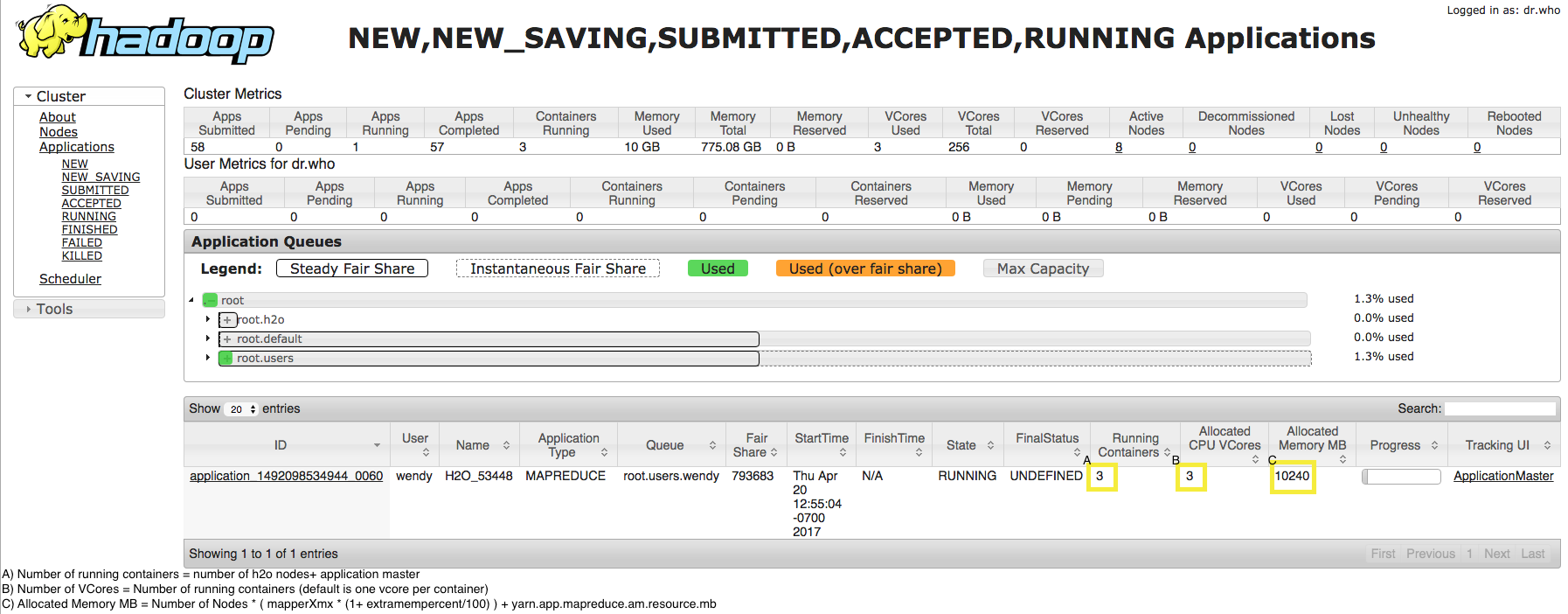Screen dimensions: 1568x614
Task: Click the sort arrows on the Name column
Action: pyautogui.click(x=506, y=445)
